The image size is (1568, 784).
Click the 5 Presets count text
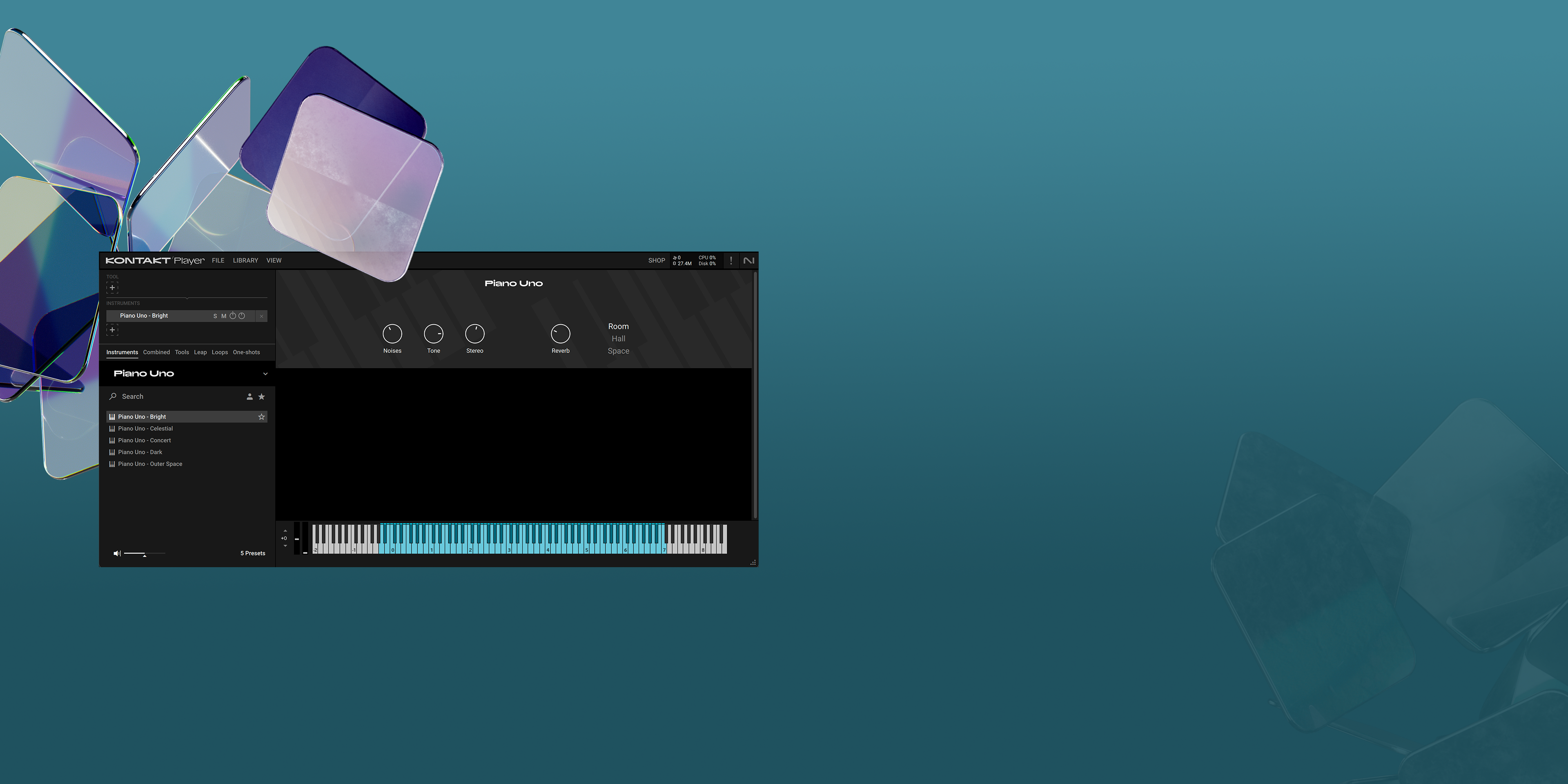pos(253,553)
